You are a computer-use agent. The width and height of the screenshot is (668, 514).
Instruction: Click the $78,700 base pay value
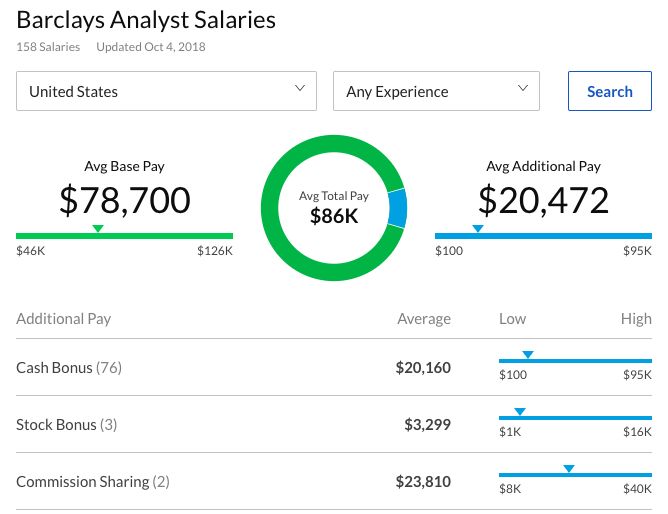125,200
